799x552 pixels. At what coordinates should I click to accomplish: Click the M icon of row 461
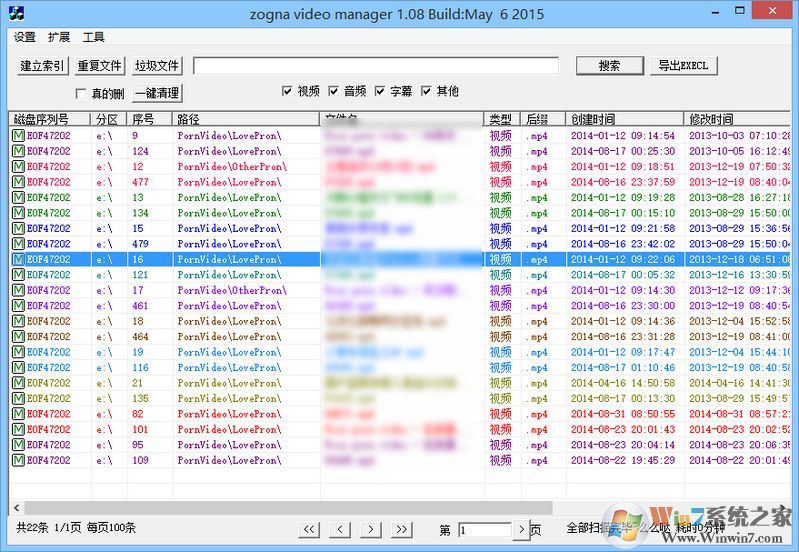[x=18, y=305]
